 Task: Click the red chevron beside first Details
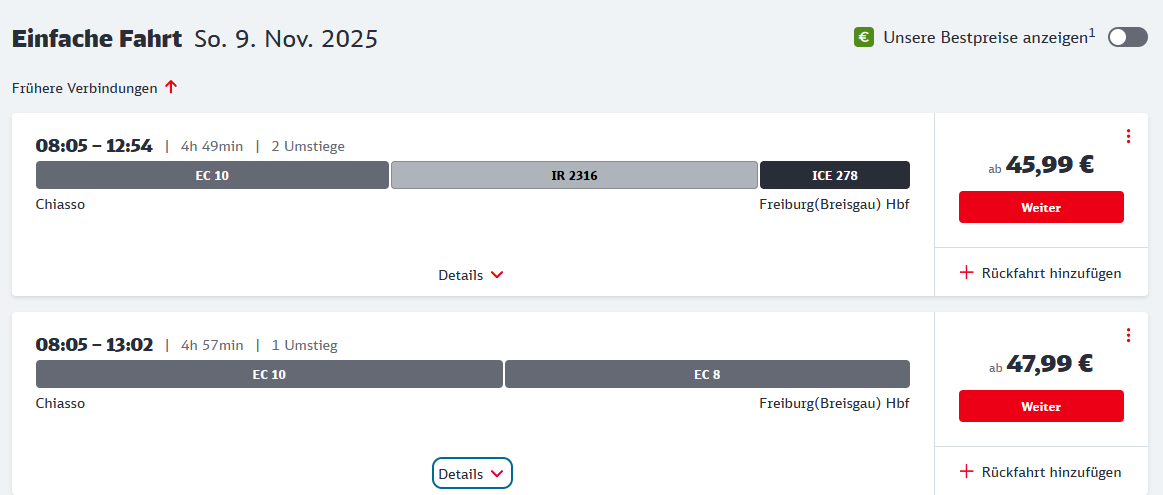click(497, 275)
